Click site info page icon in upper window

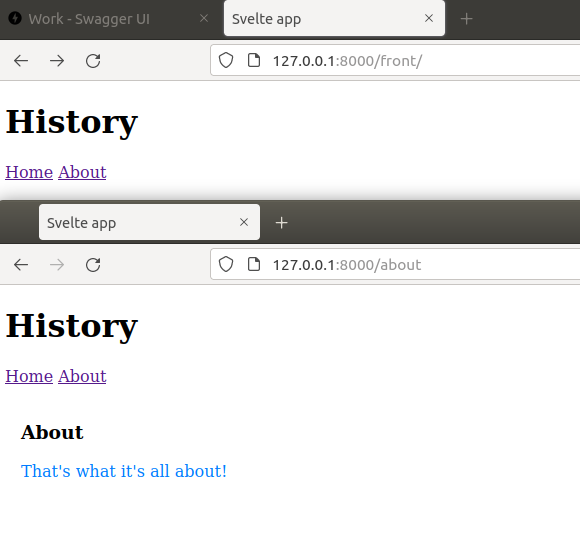[x=254, y=60]
